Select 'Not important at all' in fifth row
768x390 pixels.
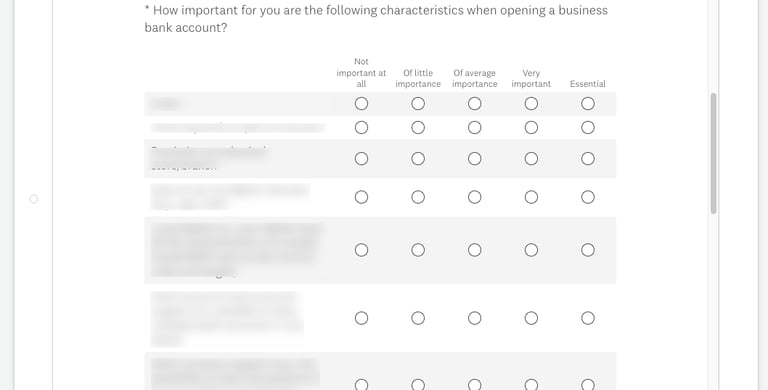pyautogui.click(x=361, y=250)
